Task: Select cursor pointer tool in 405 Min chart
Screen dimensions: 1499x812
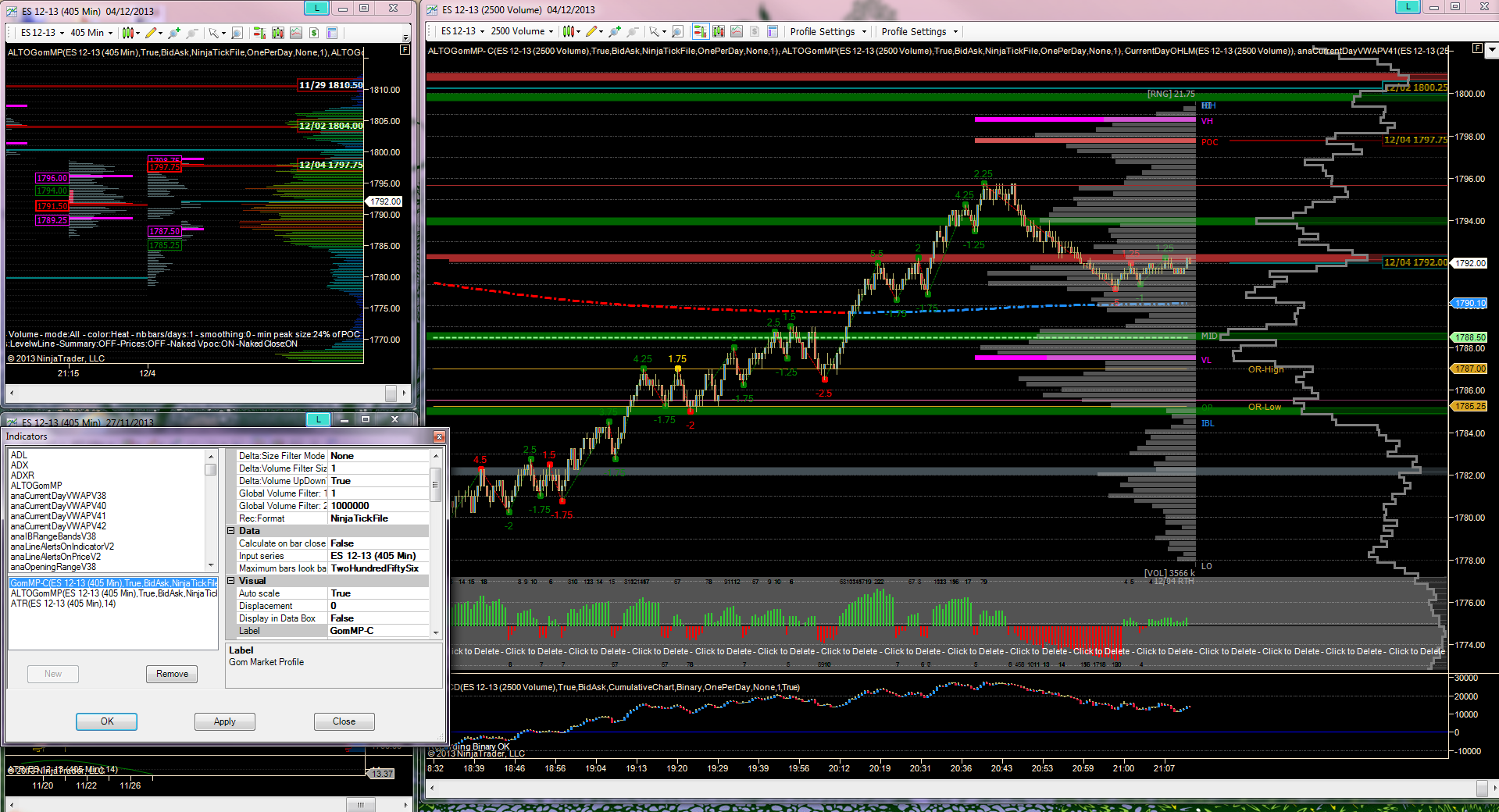Action: [x=213, y=33]
